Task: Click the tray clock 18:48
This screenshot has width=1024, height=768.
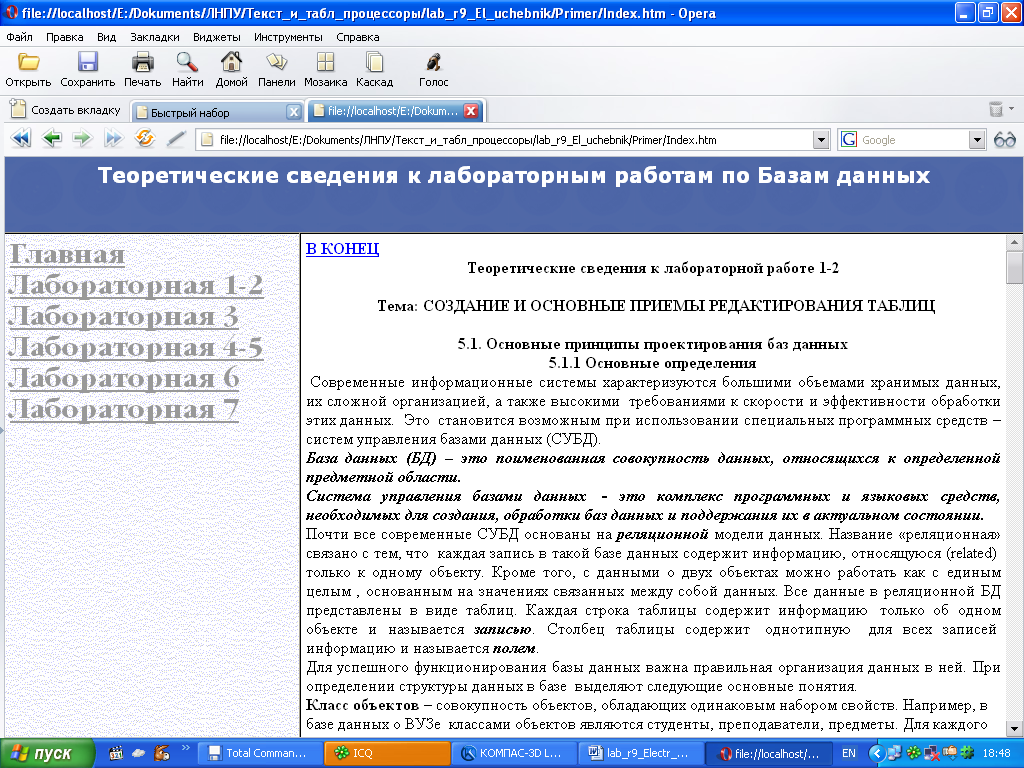Action: click(x=996, y=753)
